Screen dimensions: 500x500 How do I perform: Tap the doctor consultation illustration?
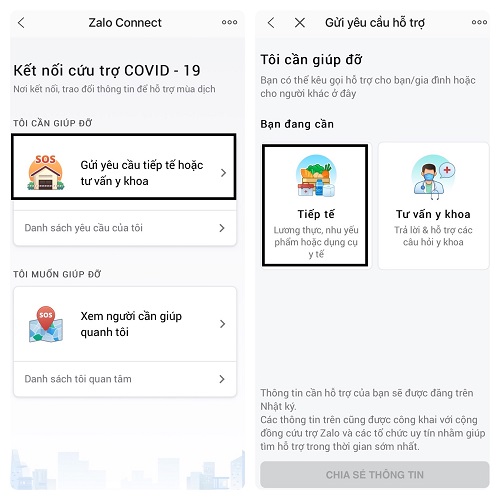[x=433, y=177]
